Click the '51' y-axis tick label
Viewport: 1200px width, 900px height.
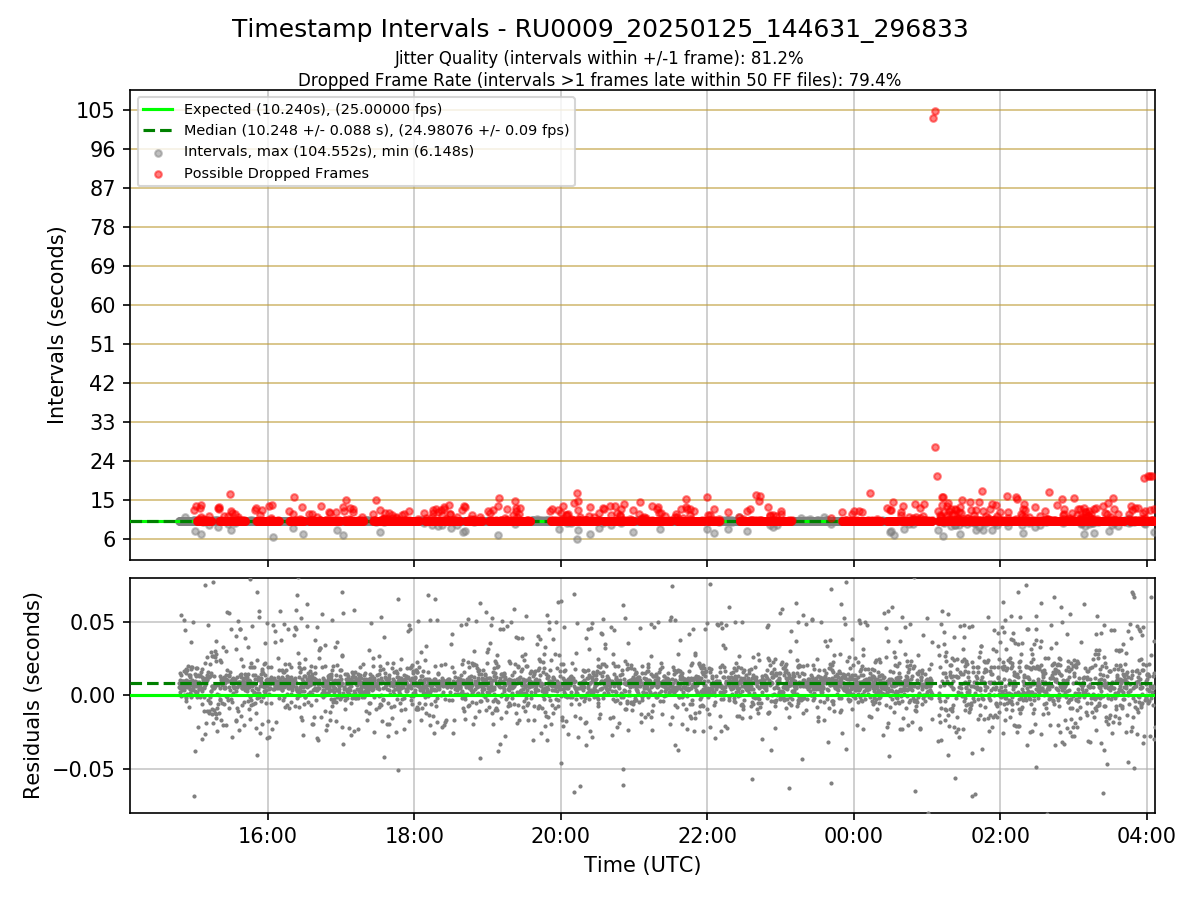(x=104, y=344)
